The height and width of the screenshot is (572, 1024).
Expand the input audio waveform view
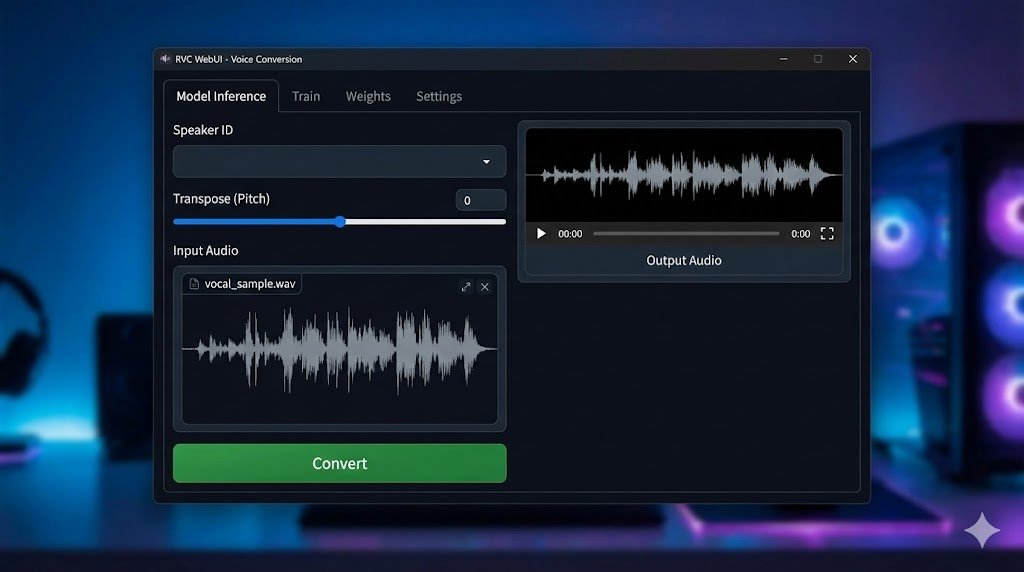pos(466,287)
